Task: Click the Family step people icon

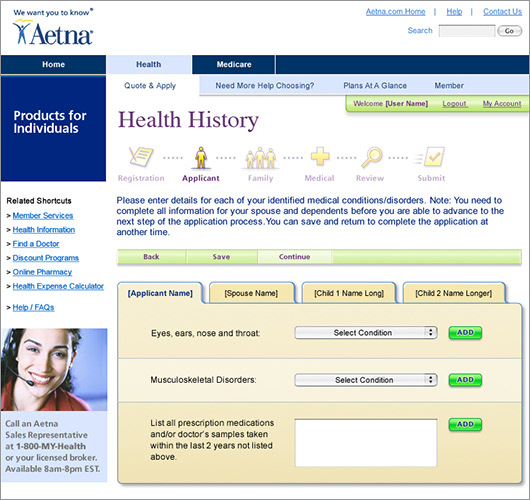Action: pos(260,158)
